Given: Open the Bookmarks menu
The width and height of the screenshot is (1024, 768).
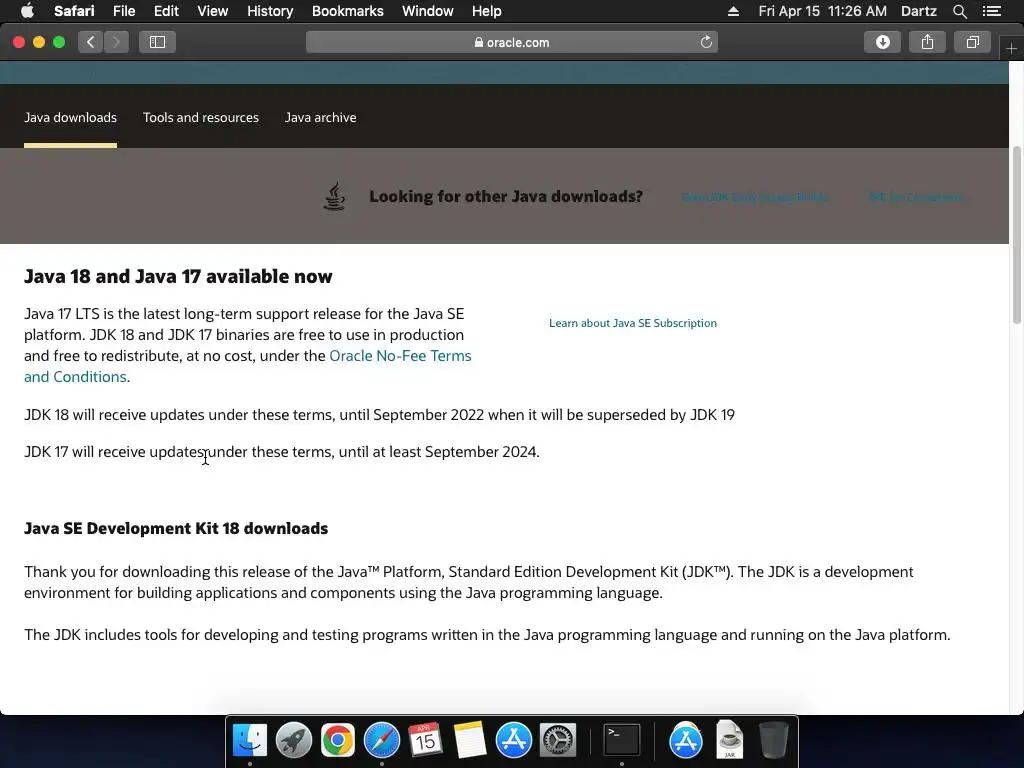Looking at the screenshot, I should pos(347,11).
